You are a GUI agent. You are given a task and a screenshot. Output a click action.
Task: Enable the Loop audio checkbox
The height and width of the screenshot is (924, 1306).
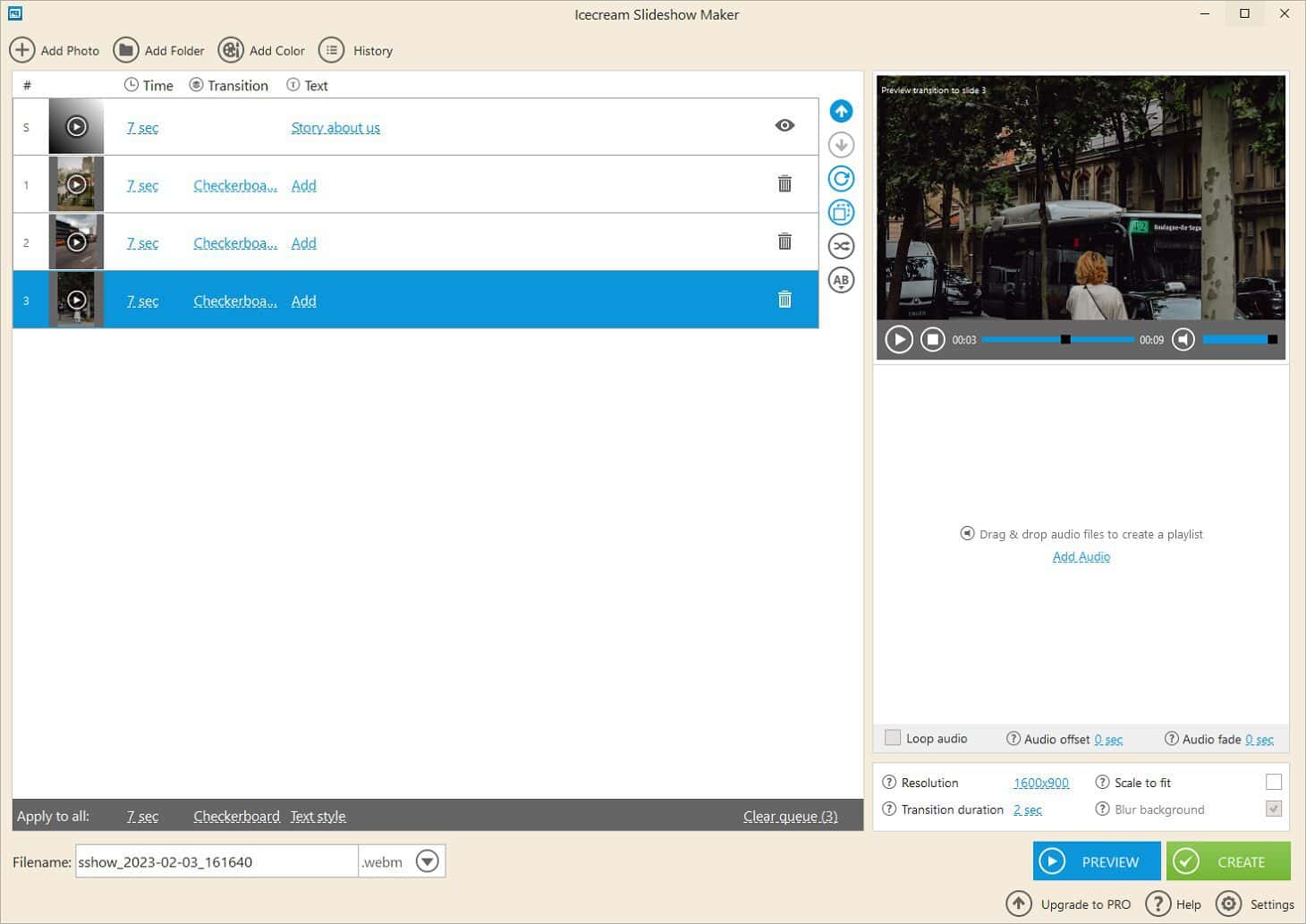coord(893,738)
